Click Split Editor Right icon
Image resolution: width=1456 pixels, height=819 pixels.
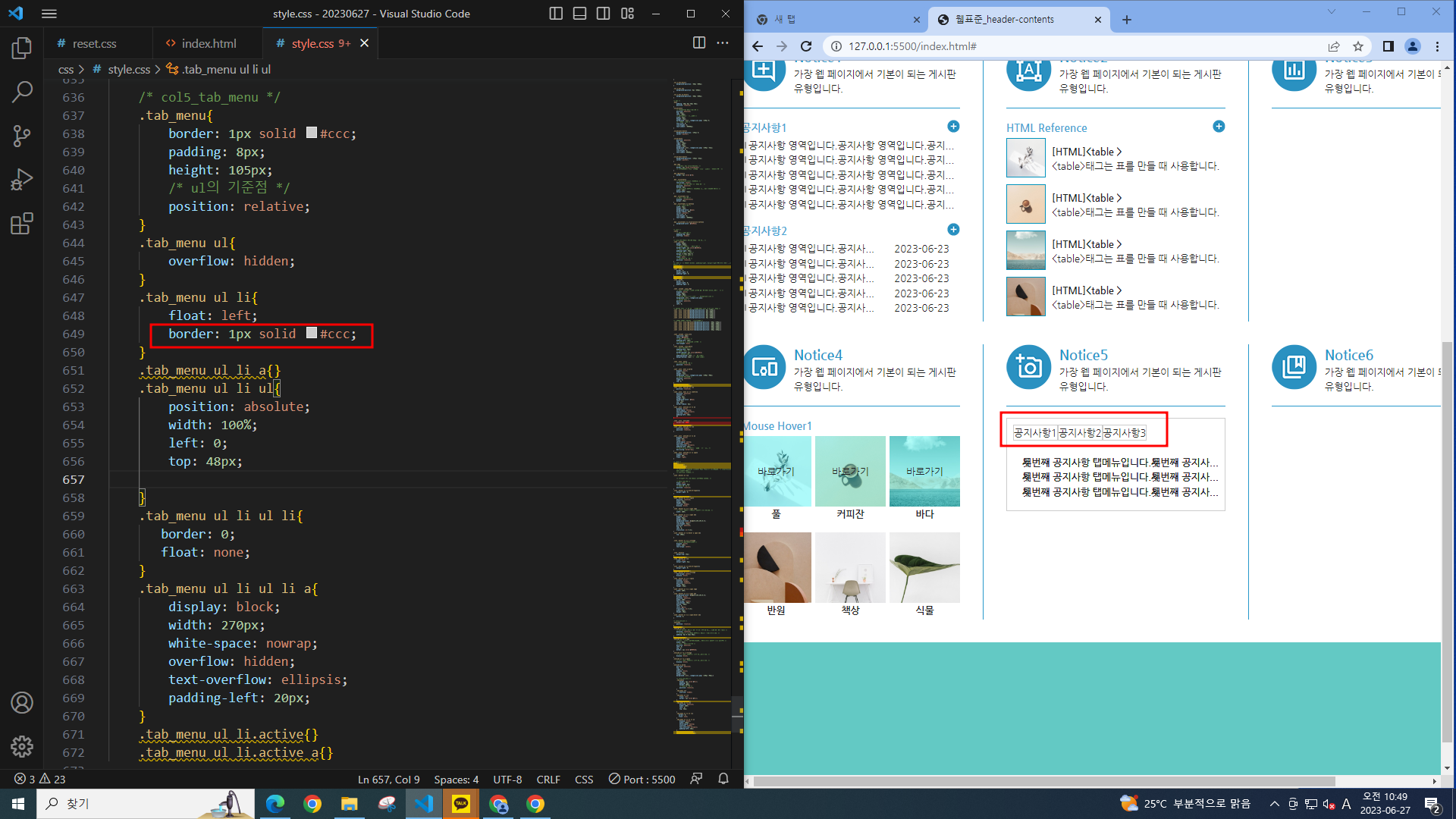coord(698,43)
